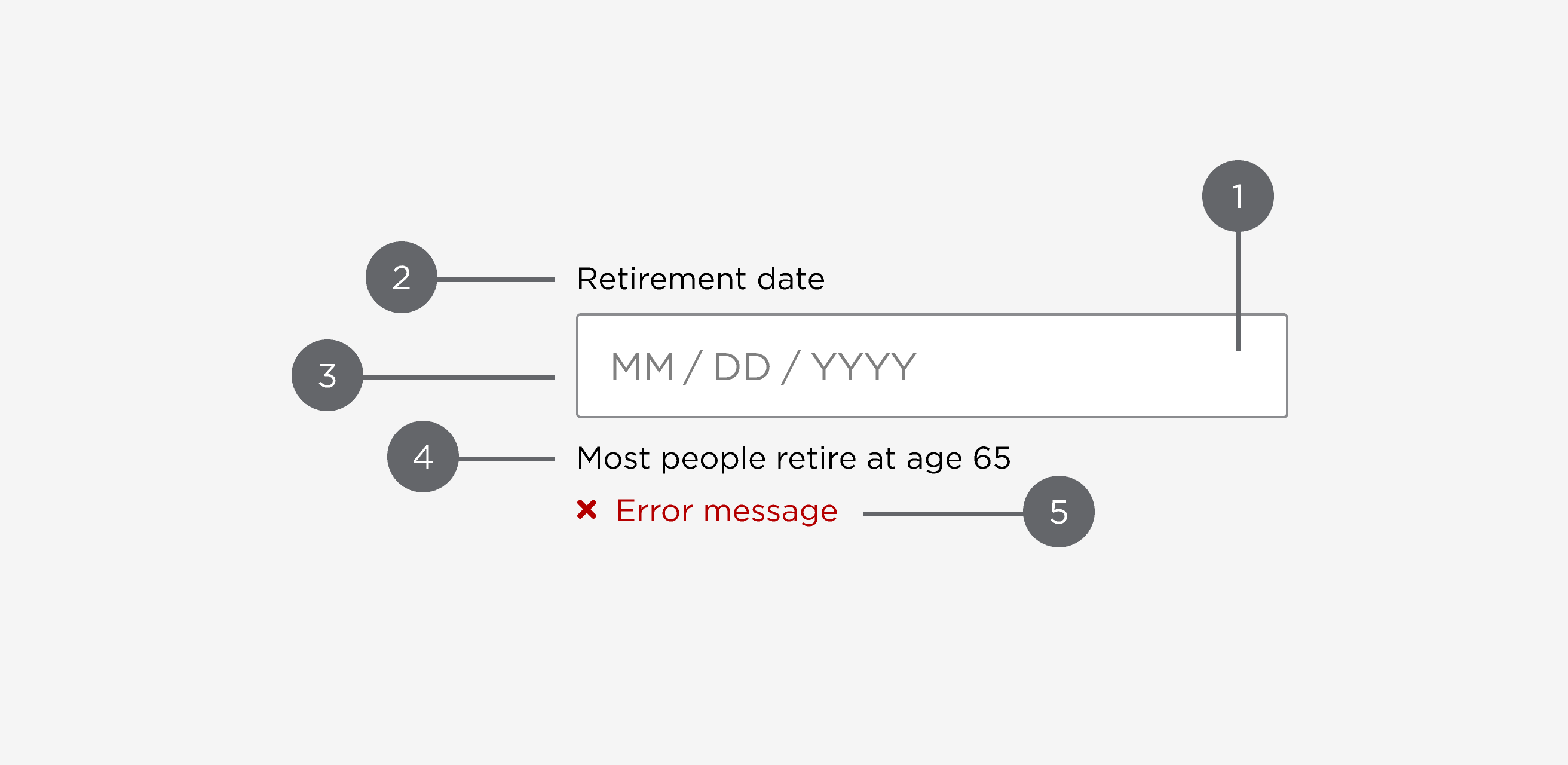1568x765 pixels.
Task: Click the YYYY year placeholder
Action: [863, 367]
